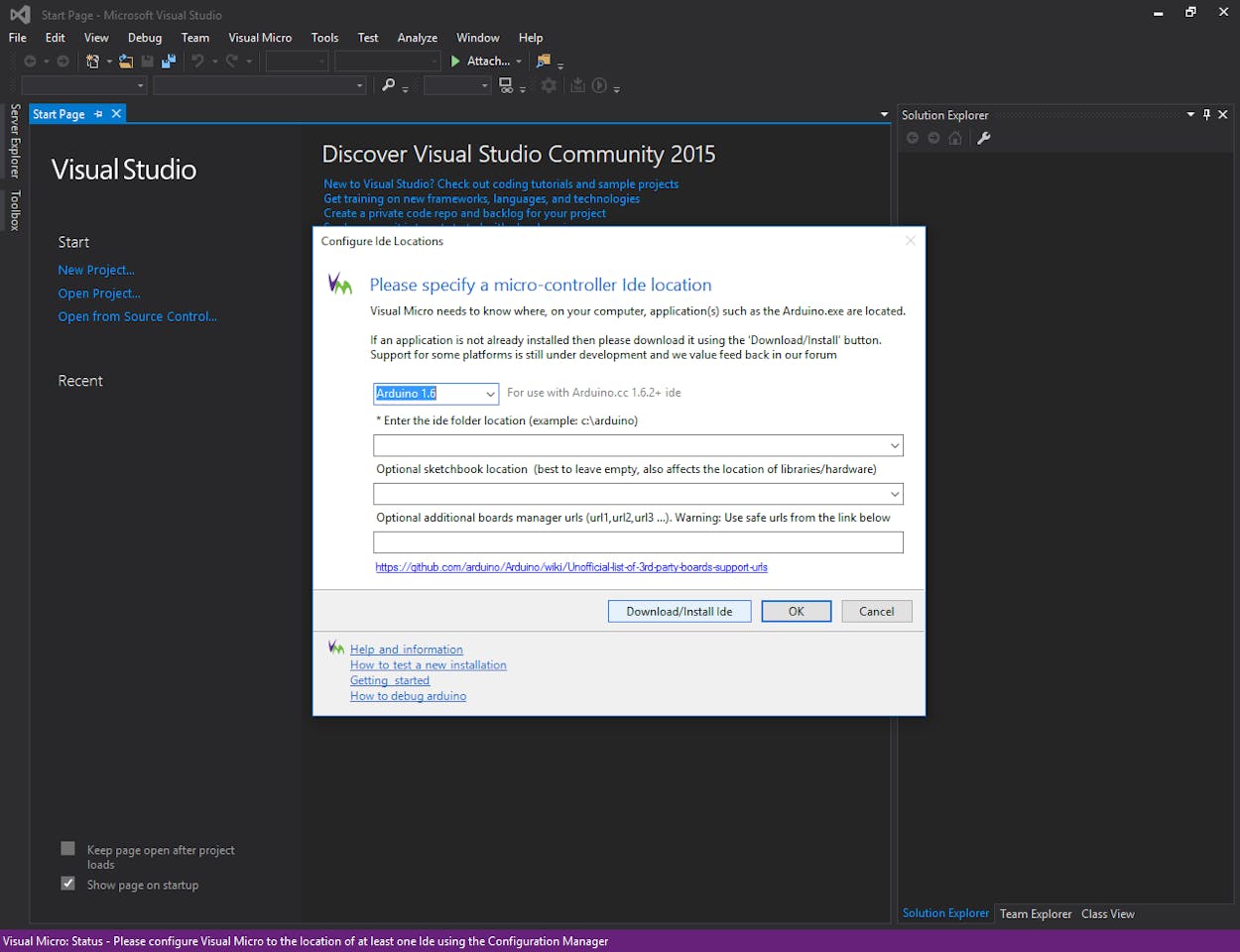The width and height of the screenshot is (1240, 952).
Task: Uncheck 'Show page on startup' checkbox
Action: pos(67,884)
